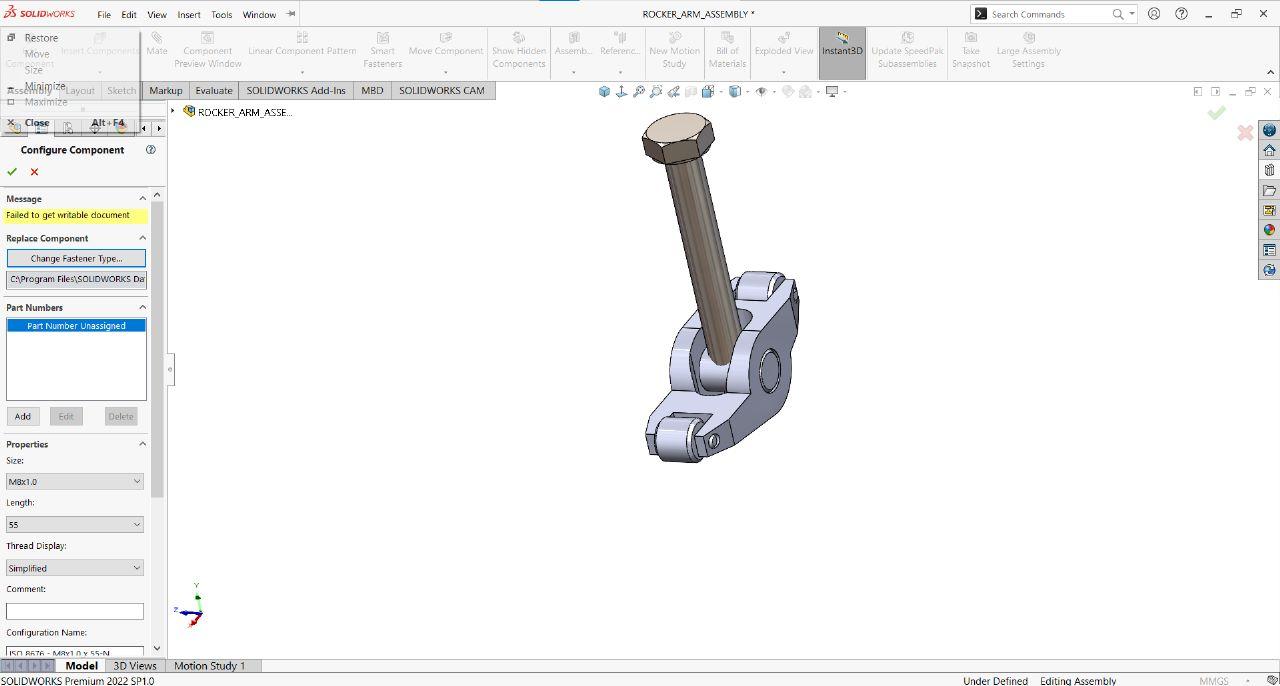Collapse the property panel splitter handle
The image size is (1280, 686).
click(x=170, y=369)
